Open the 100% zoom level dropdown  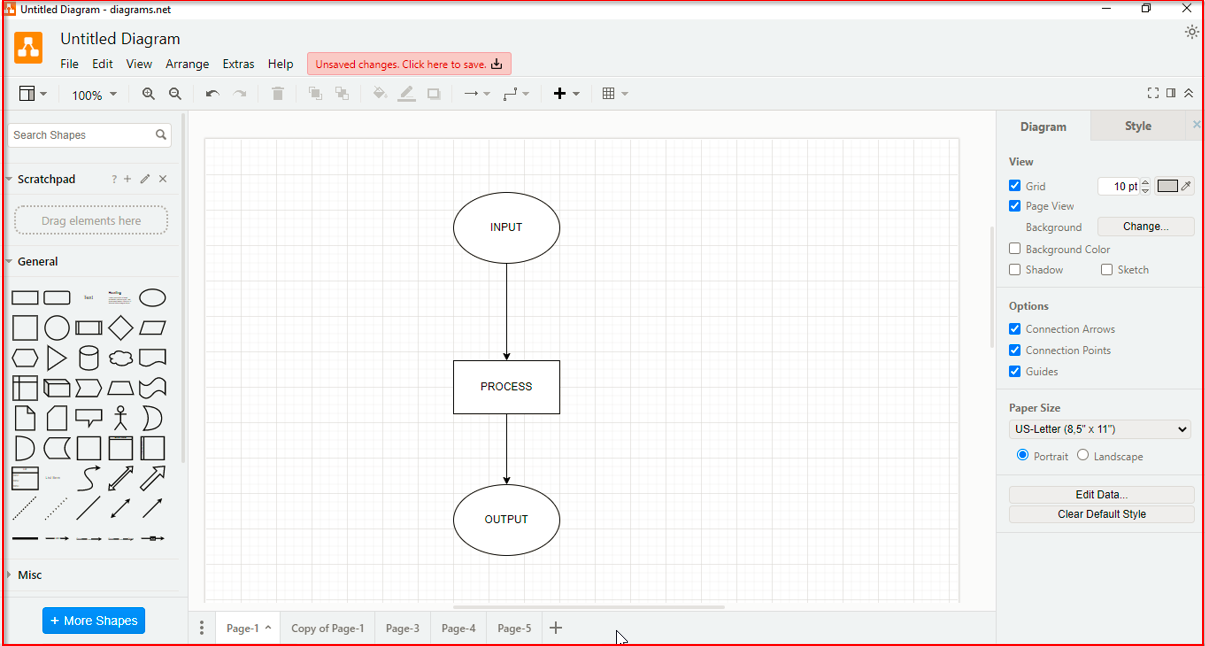point(94,95)
